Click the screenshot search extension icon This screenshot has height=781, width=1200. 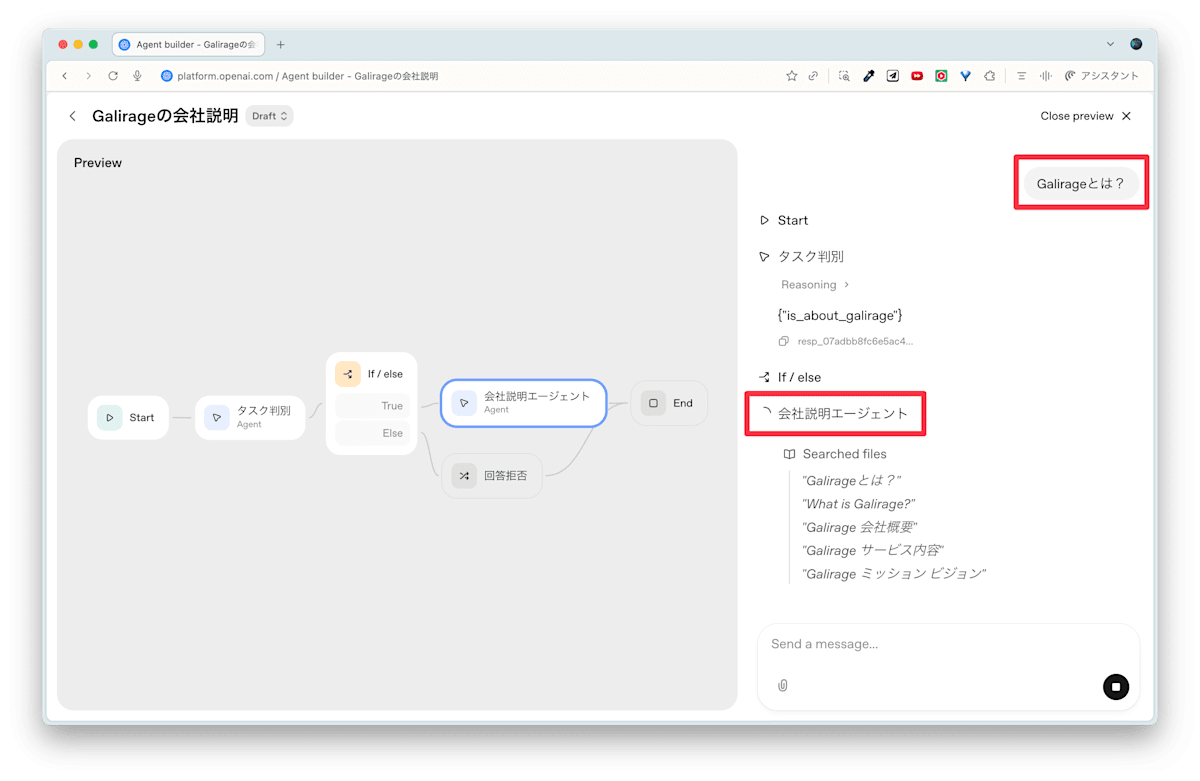click(845, 76)
